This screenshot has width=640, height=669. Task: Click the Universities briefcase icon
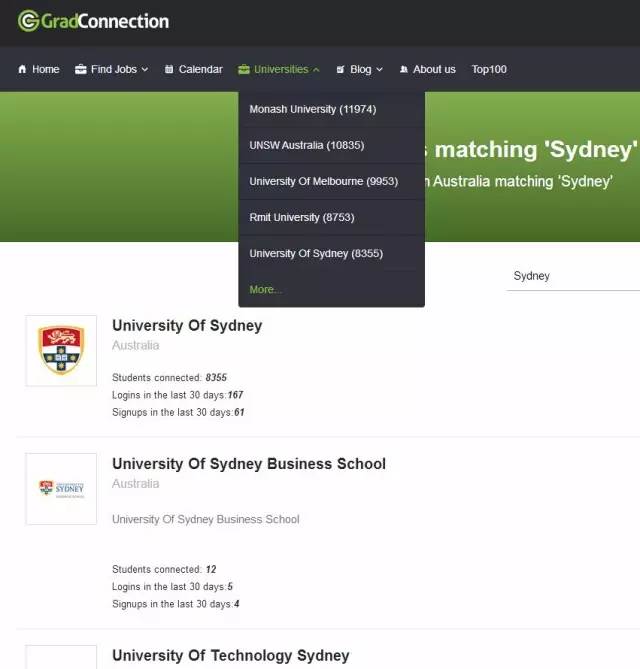click(x=244, y=69)
